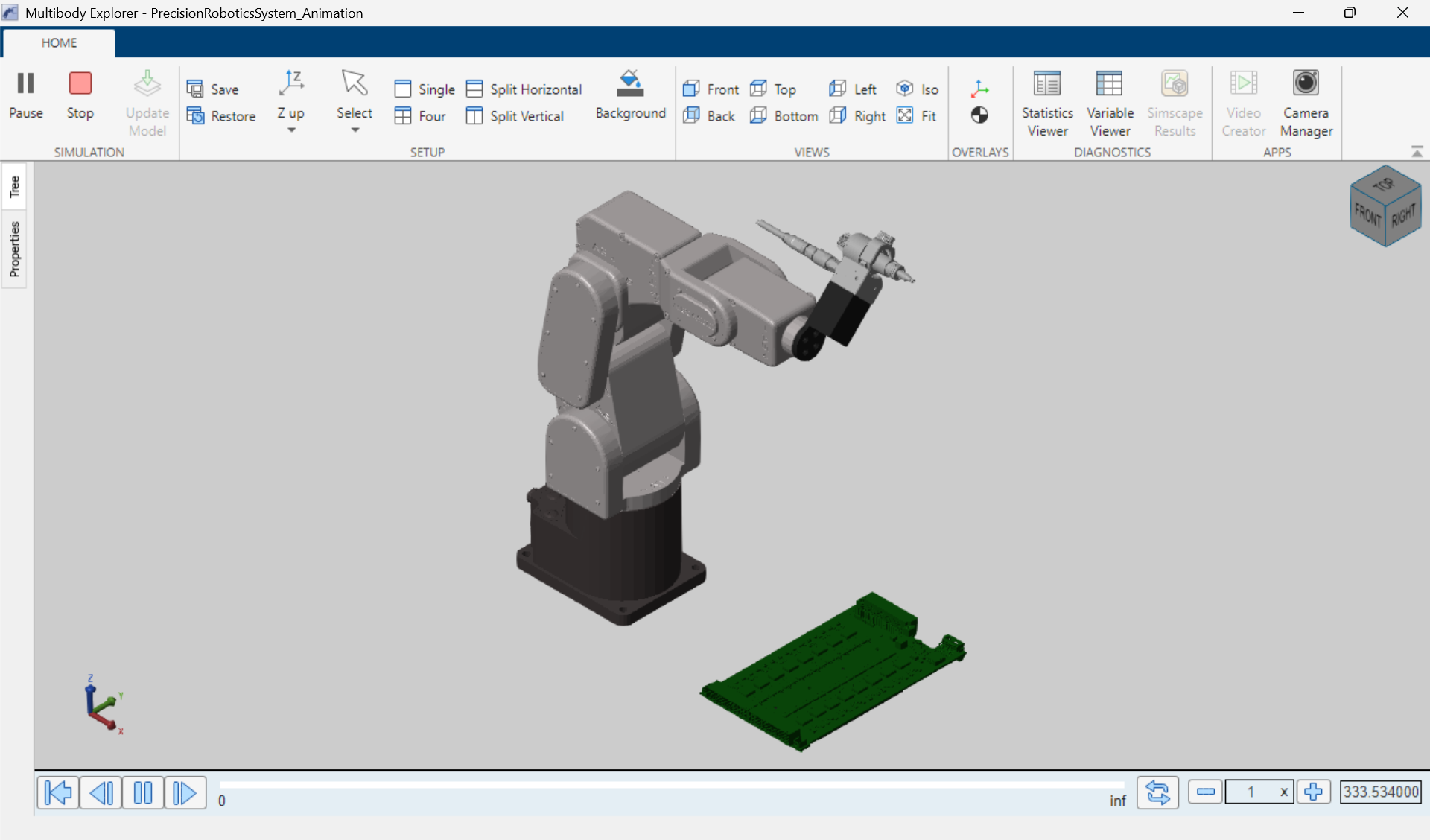This screenshot has width=1430, height=840.
Task: Save the current view configuration
Action: (x=213, y=89)
